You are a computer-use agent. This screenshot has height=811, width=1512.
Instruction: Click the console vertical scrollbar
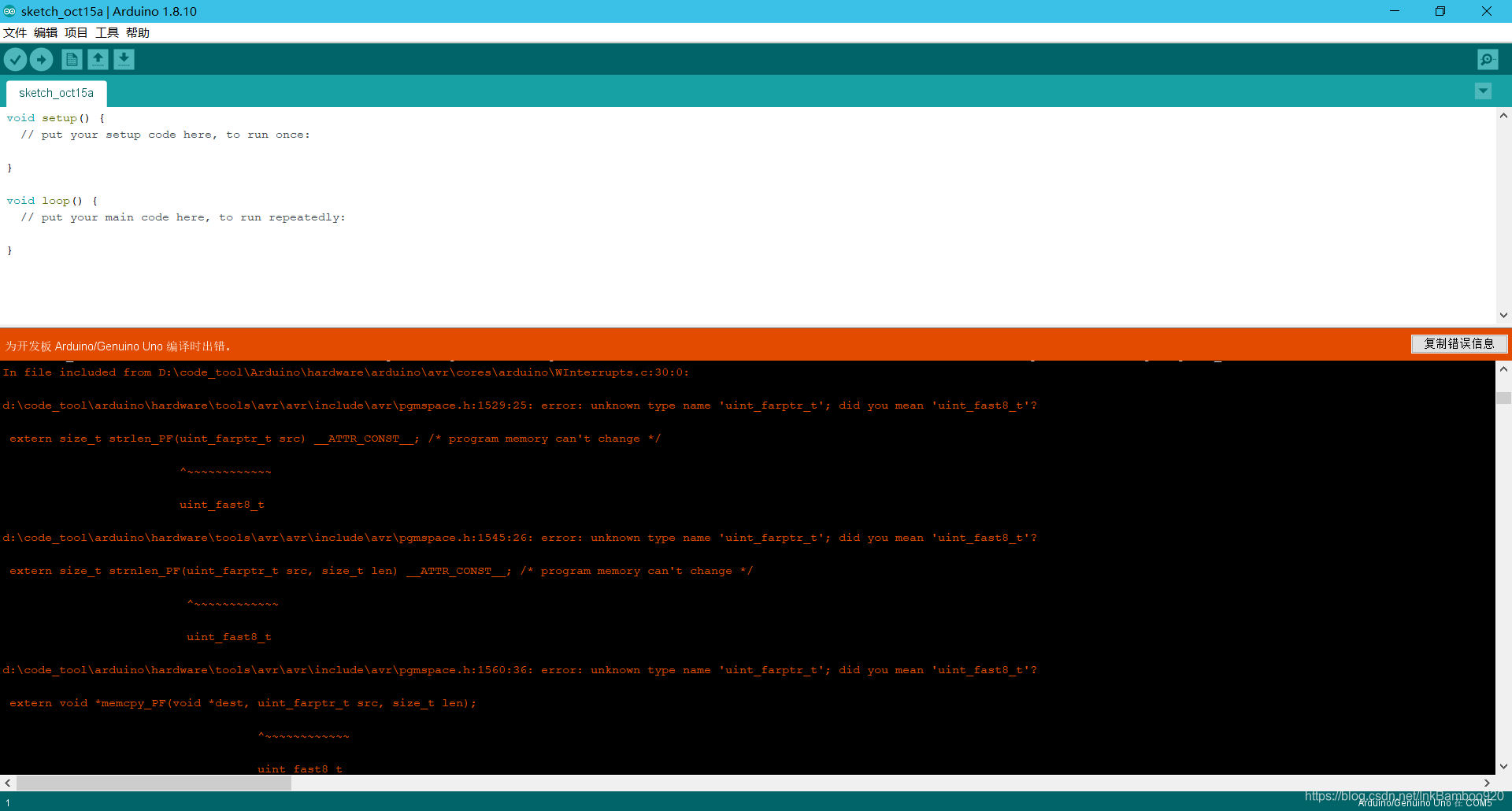[1503, 398]
